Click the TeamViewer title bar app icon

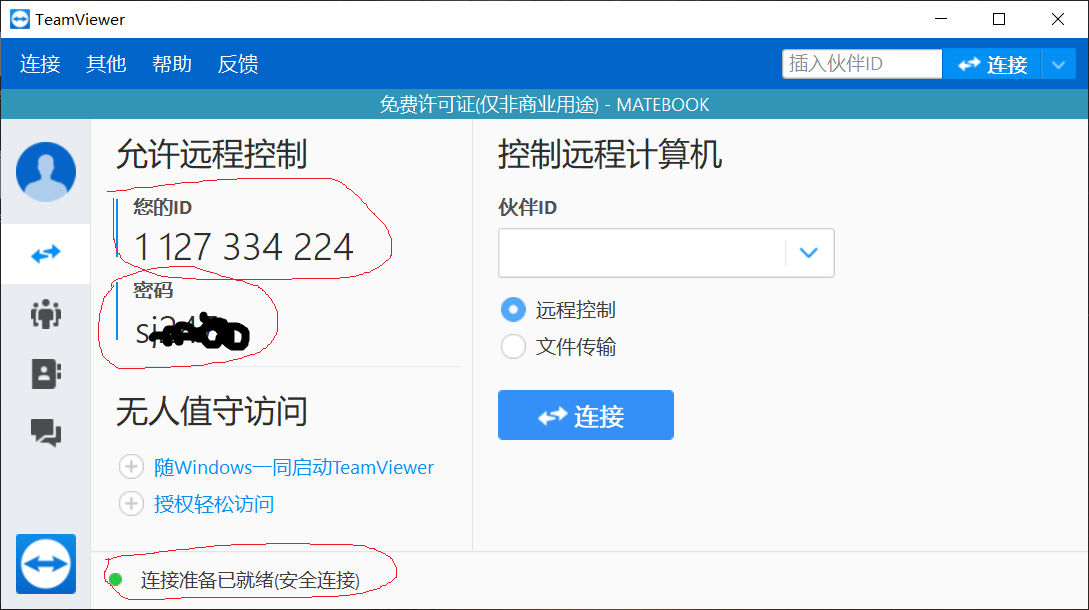(19, 19)
